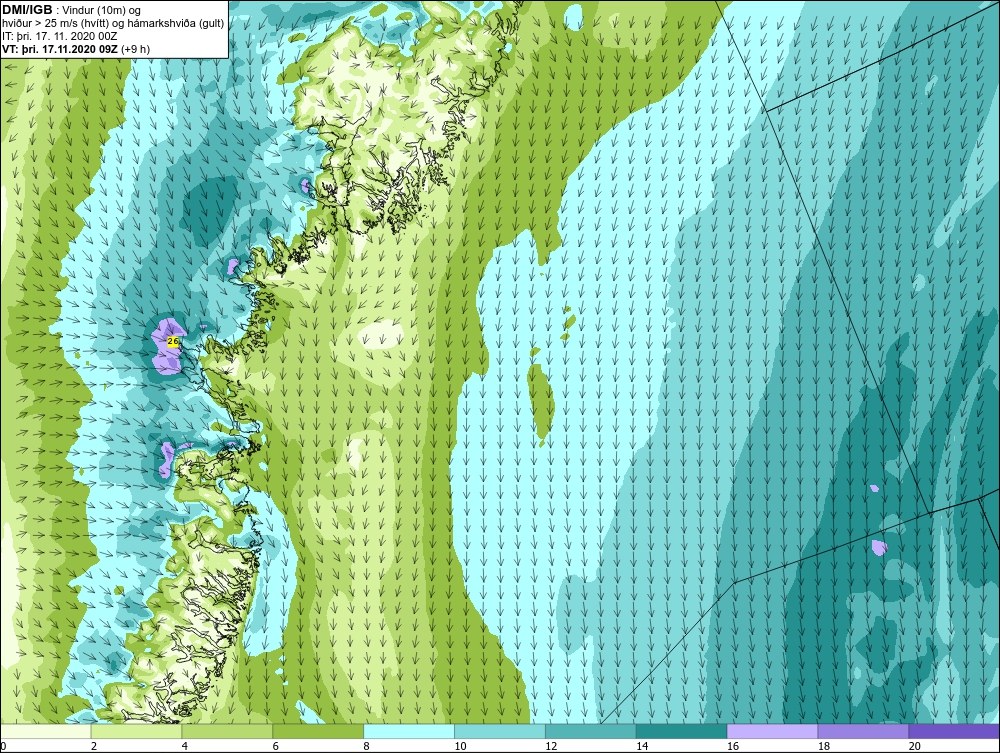The width and height of the screenshot is (1000, 753).
Task: Select the 2-4 m/s legend swatch
Action: (x=136, y=731)
